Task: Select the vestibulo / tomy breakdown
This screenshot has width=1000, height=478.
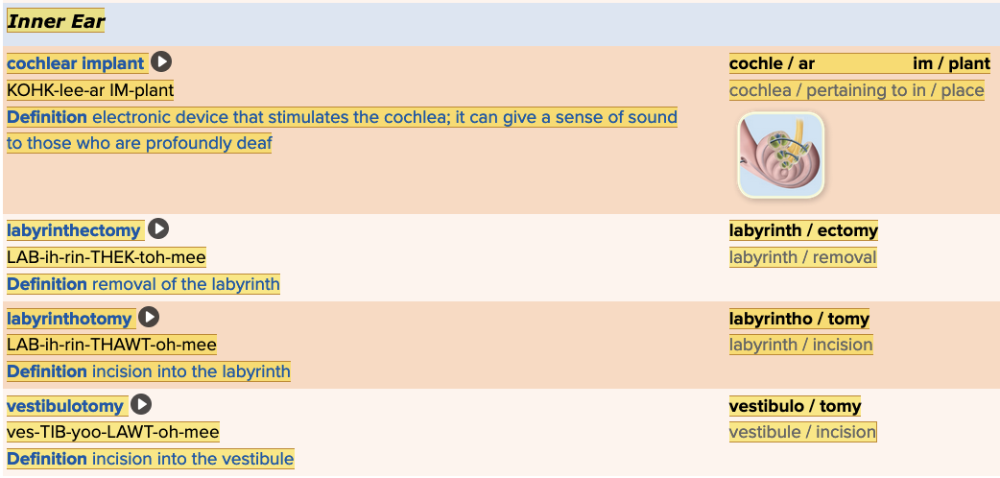Action: [795, 406]
